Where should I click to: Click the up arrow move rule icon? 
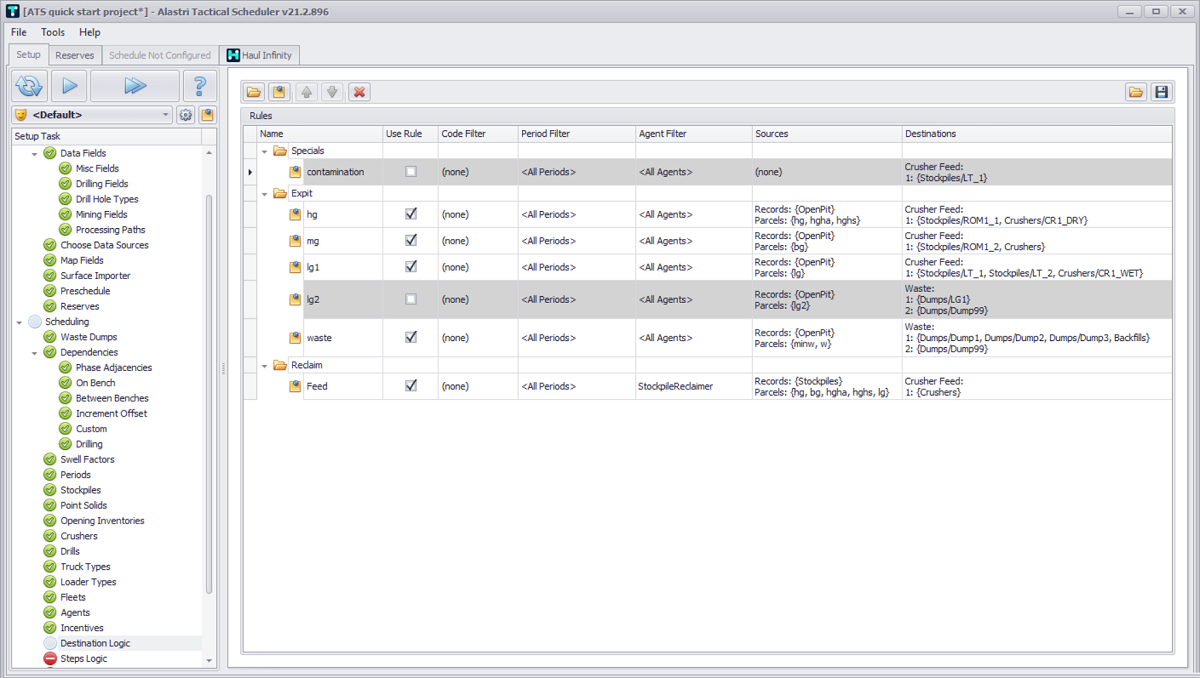pos(307,92)
